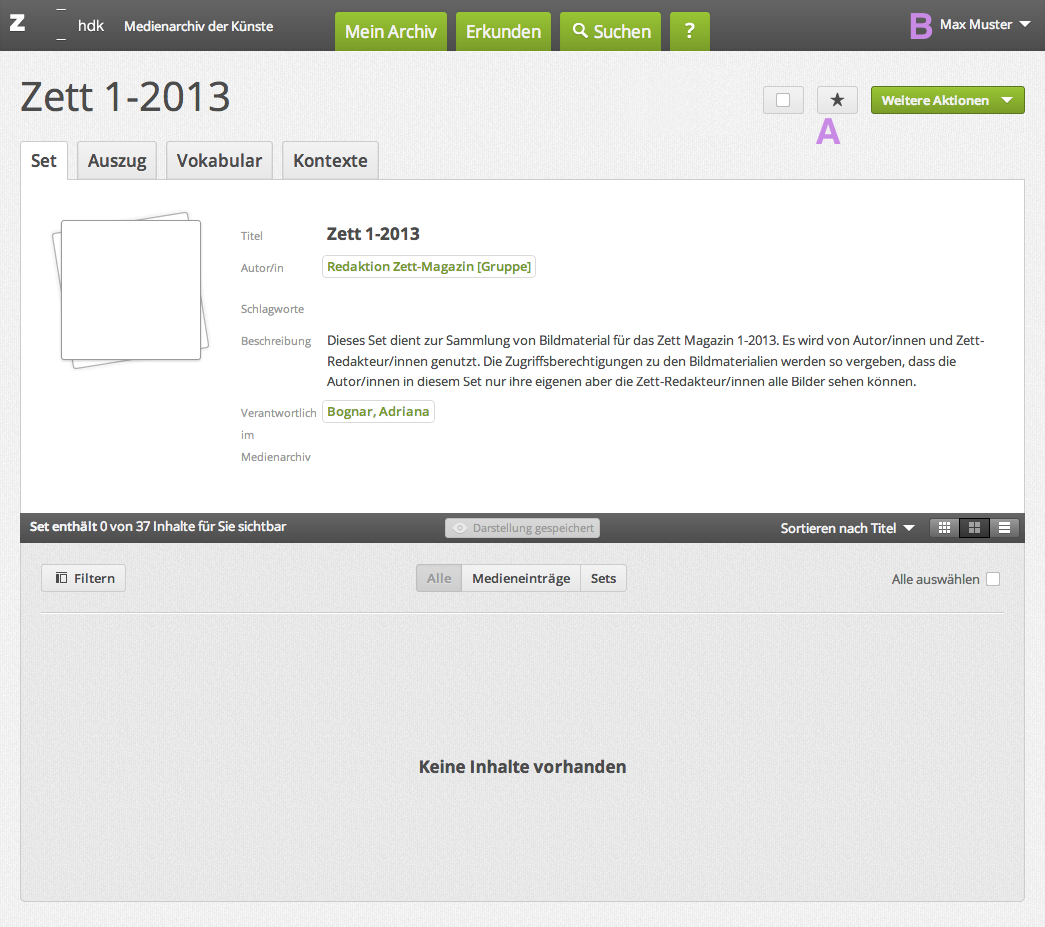
Task: Open the Kontexte tab
Action: pyautogui.click(x=330, y=160)
